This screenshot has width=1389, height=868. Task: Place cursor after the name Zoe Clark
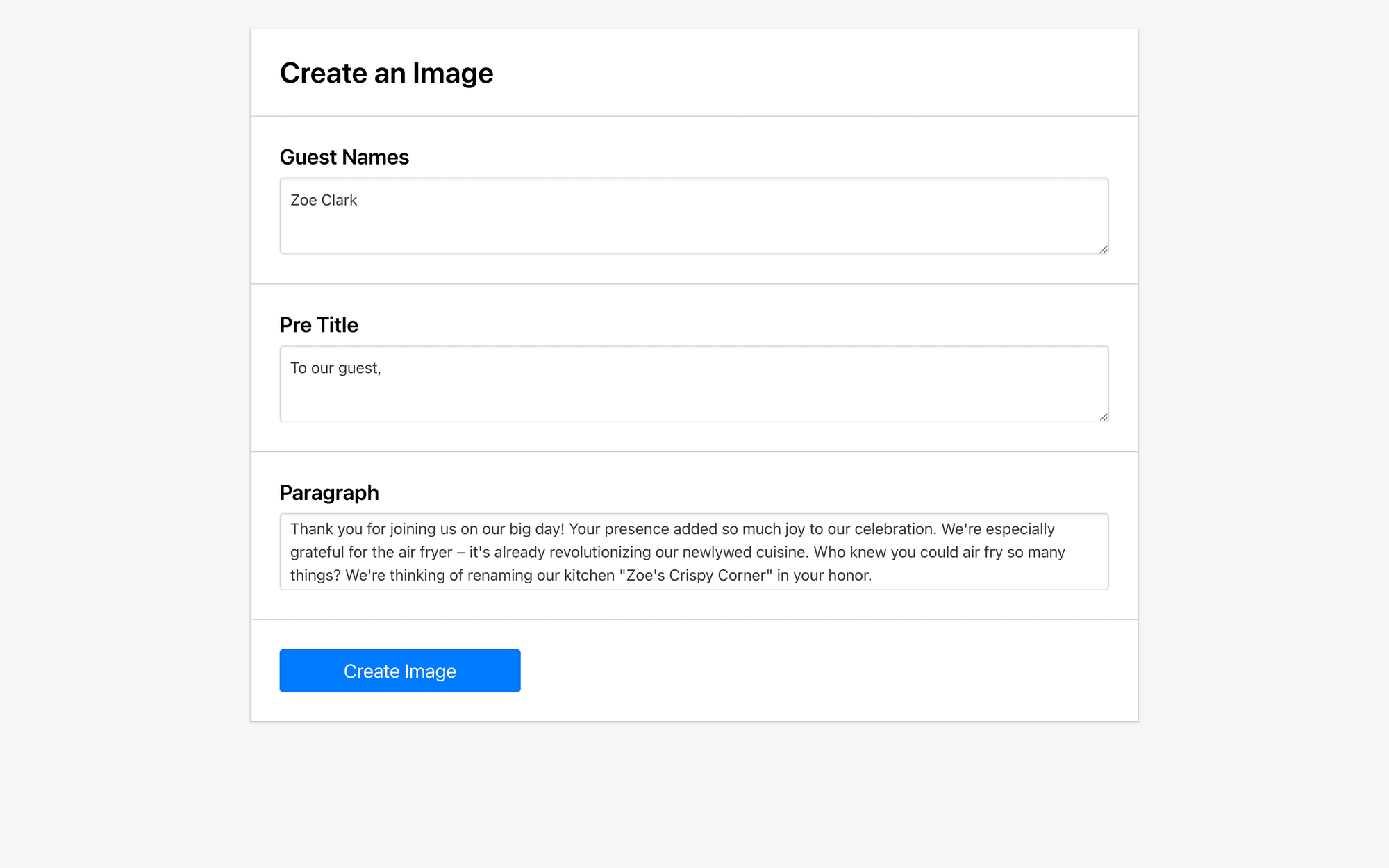[361, 200]
